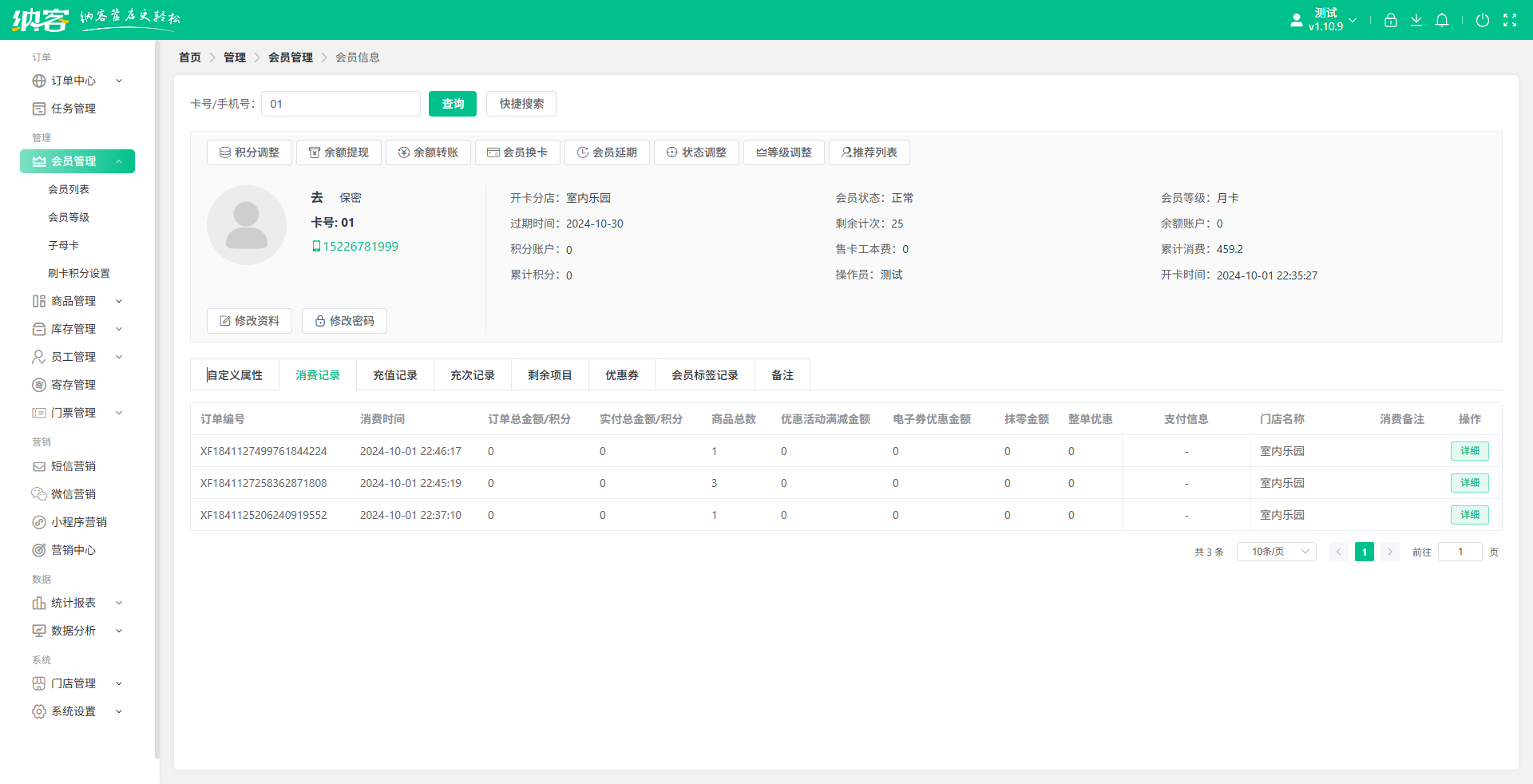Collapse the 会员管理 member management section
Screen dimensions: 1533x784
[77, 160]
